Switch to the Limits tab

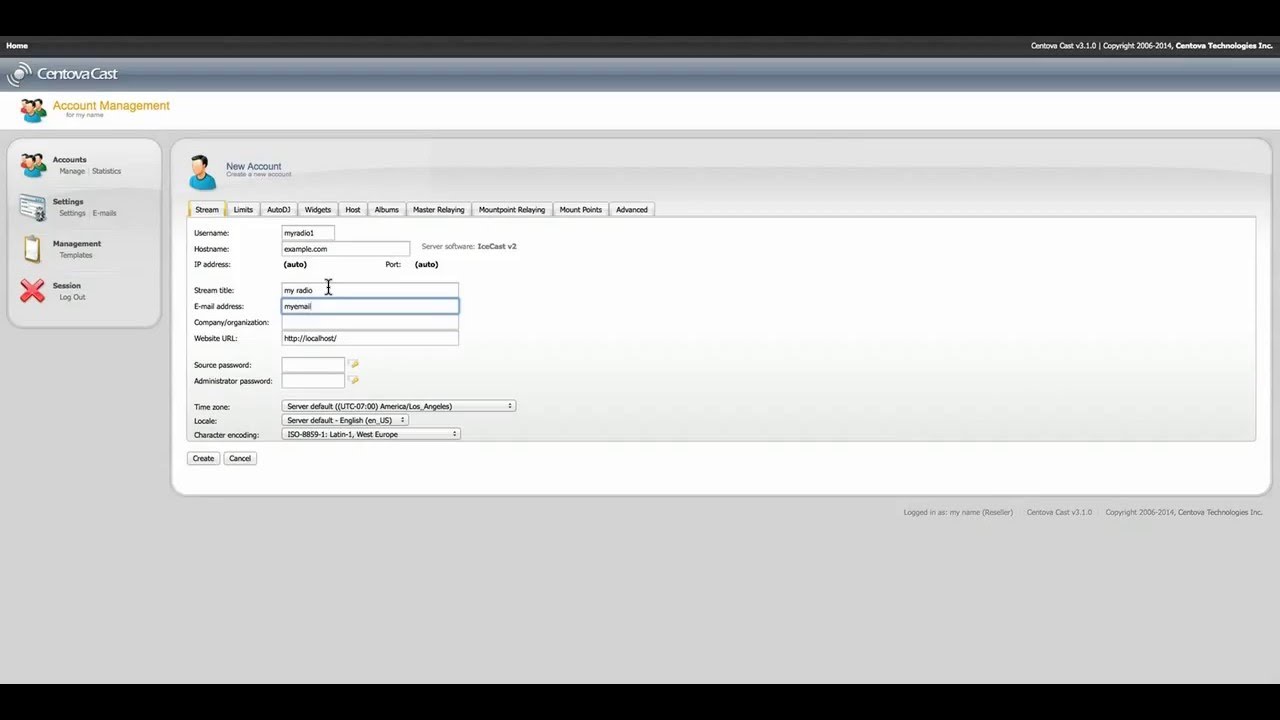click(x=243, y=210)
